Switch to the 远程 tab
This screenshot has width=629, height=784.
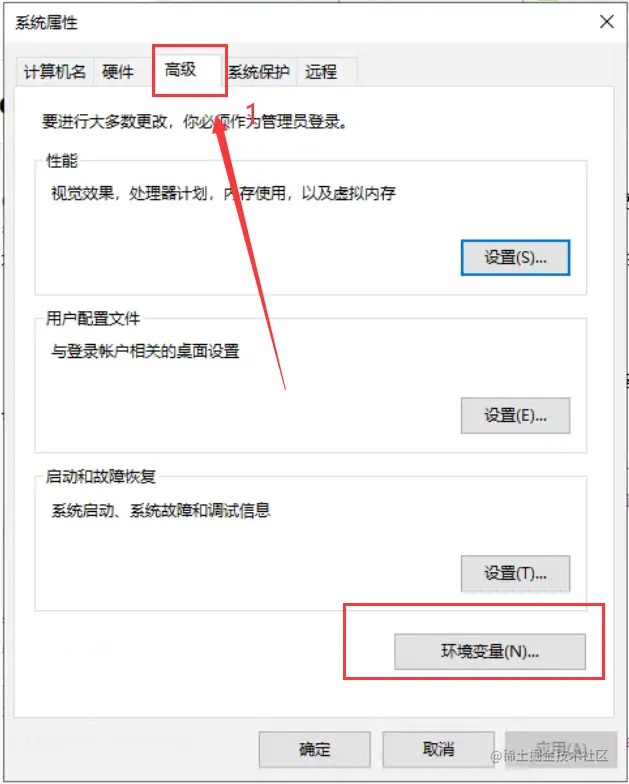coord(321,72)
